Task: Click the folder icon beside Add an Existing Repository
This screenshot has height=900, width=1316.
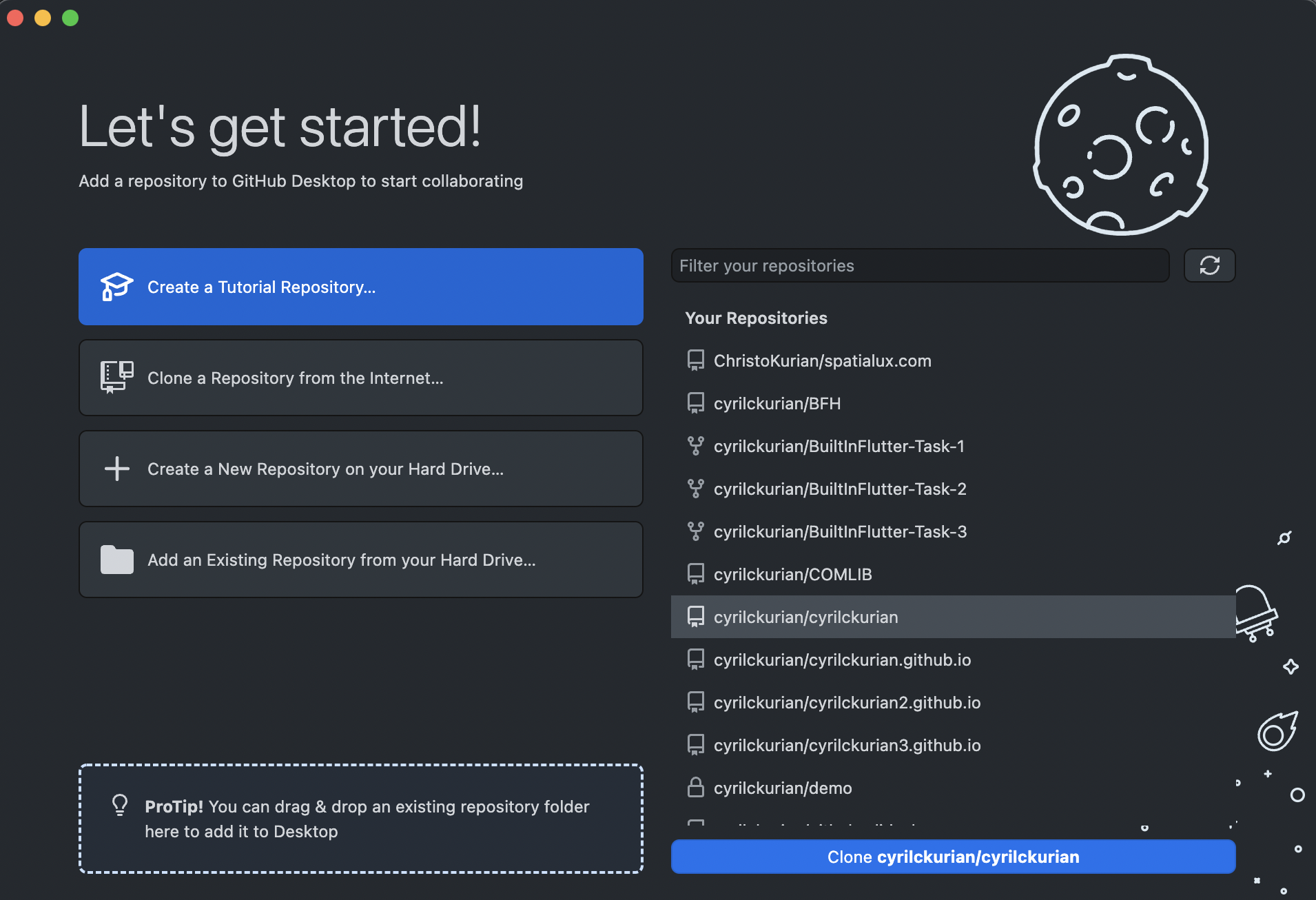Action: tap(116, 560)
